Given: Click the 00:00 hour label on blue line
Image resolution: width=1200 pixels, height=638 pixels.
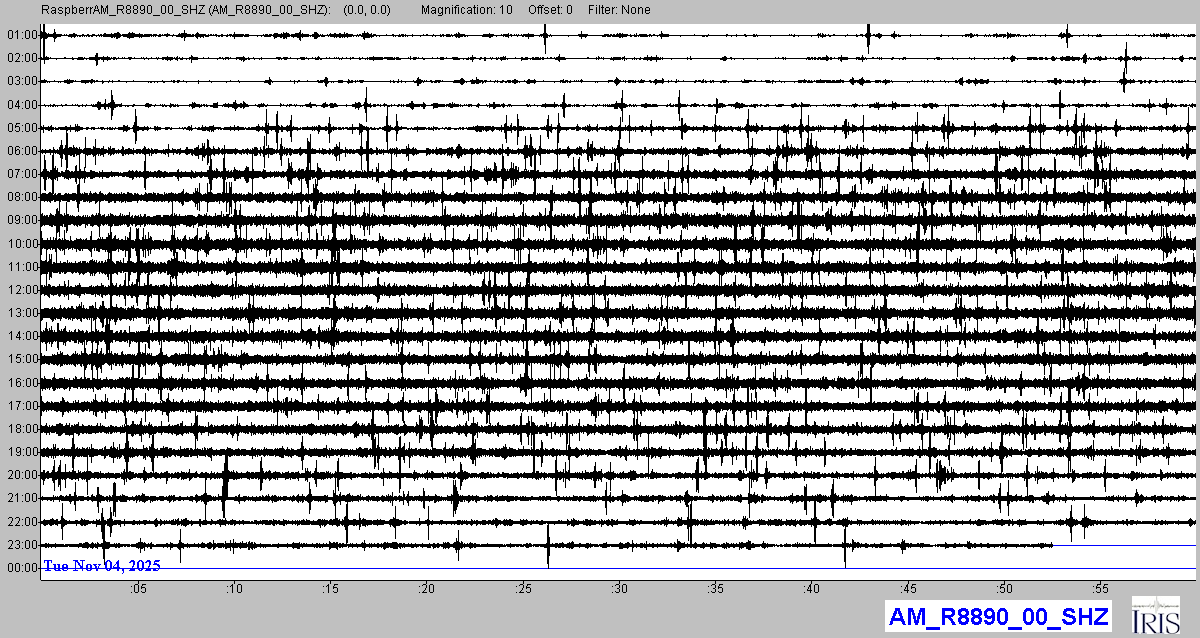Looking at the screenshot, I should point(21,568).
